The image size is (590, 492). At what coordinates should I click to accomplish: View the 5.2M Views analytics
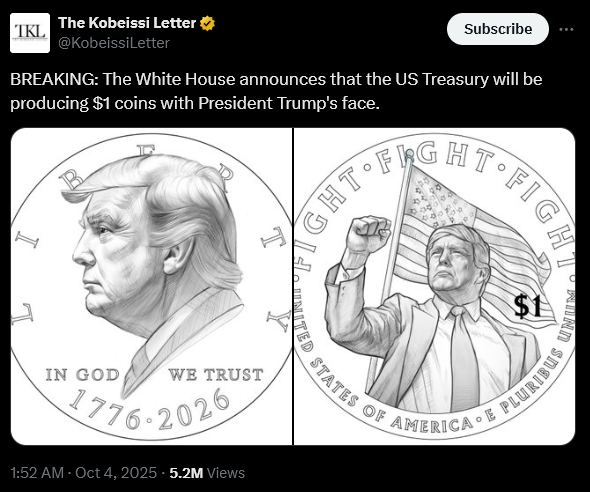207,473
